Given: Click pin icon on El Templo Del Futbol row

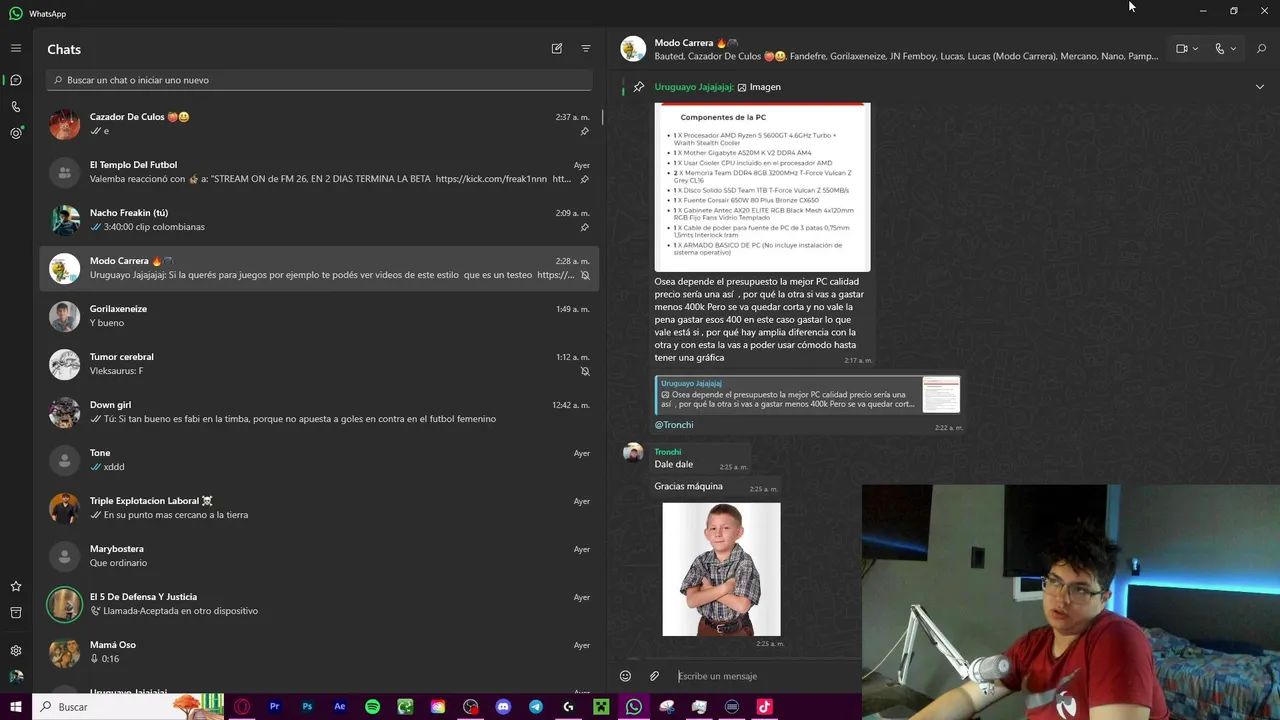Looking at the screenshot, I should pyautogui.click(x=585, y=179).
